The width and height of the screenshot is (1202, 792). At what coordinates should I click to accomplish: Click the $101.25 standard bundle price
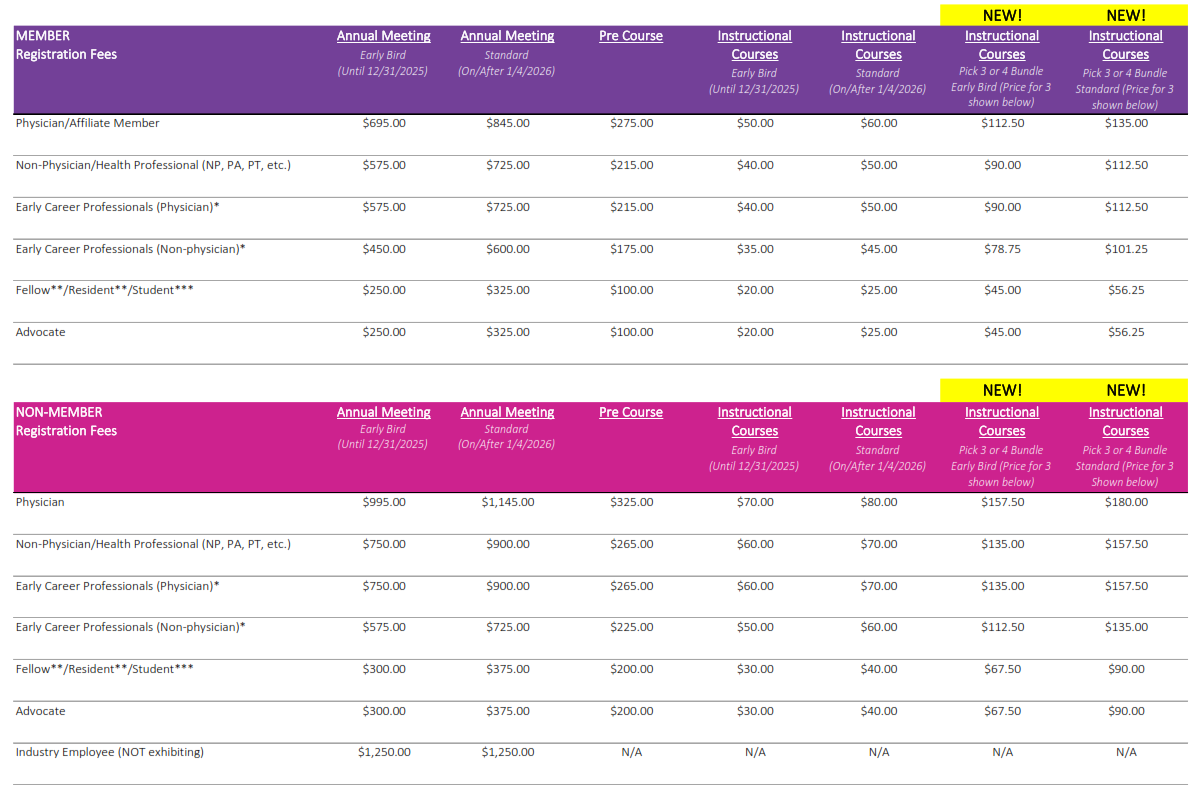(x=1126, y=249)
